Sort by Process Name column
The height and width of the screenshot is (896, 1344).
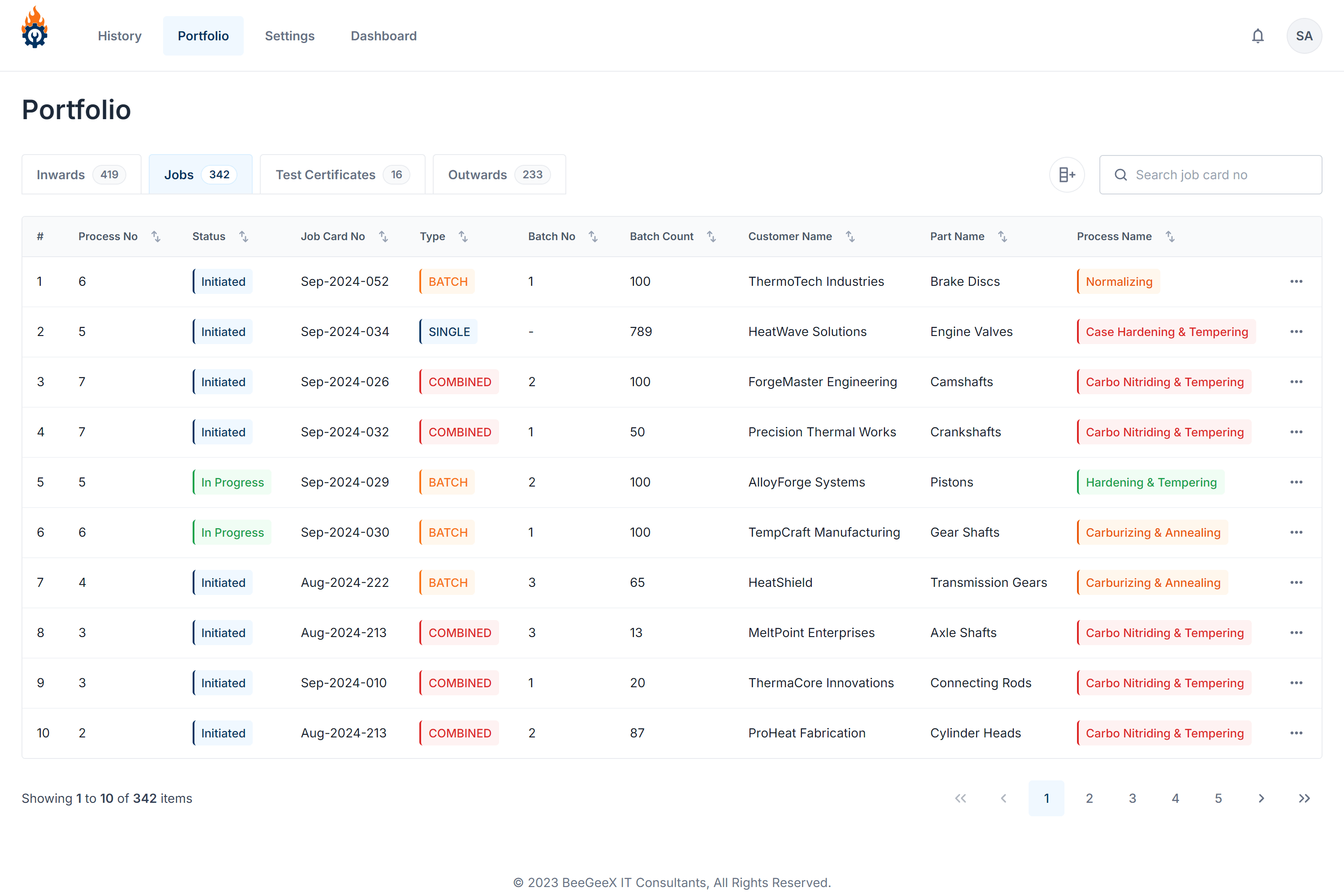(1170, 237)
